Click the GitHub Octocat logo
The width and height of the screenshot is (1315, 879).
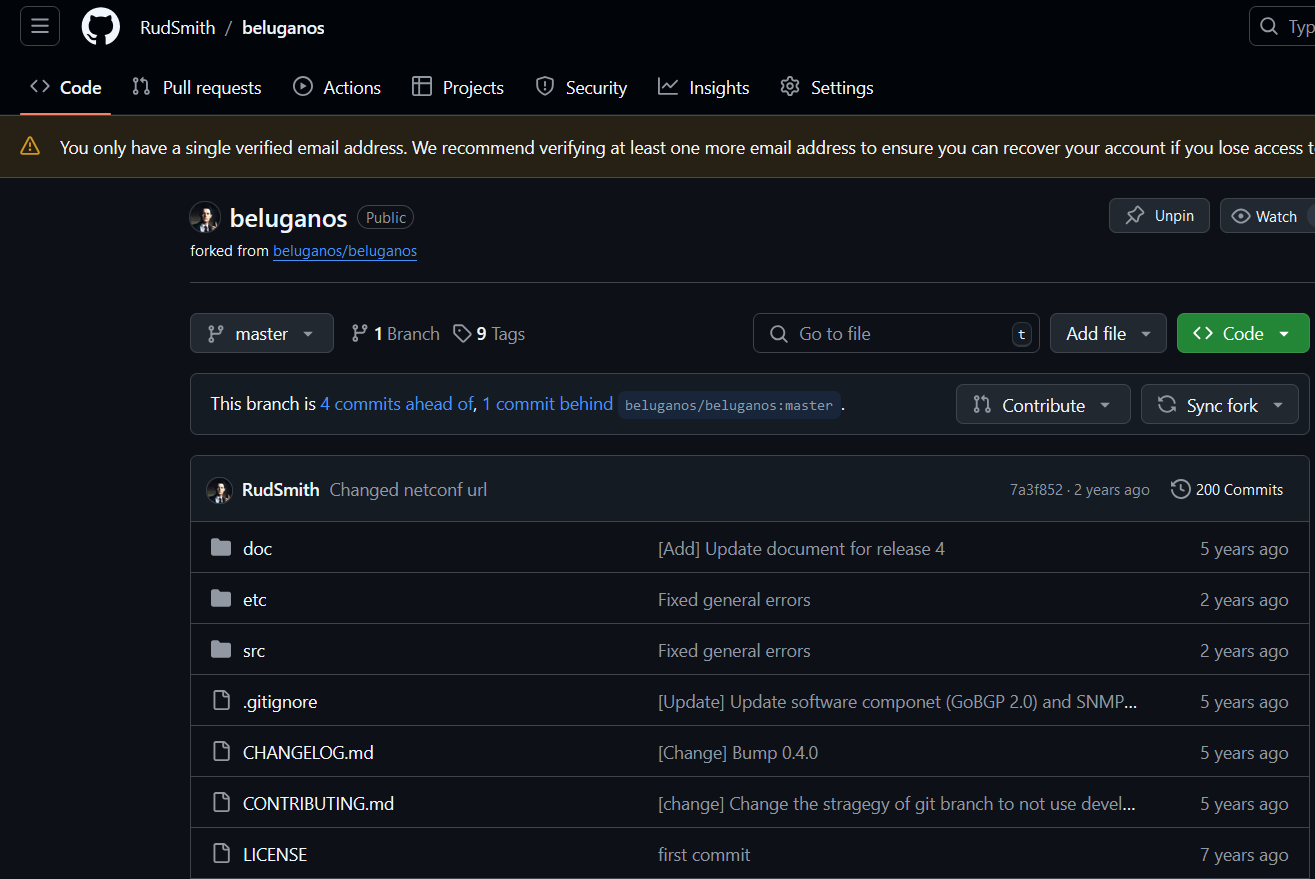point(100,27)
